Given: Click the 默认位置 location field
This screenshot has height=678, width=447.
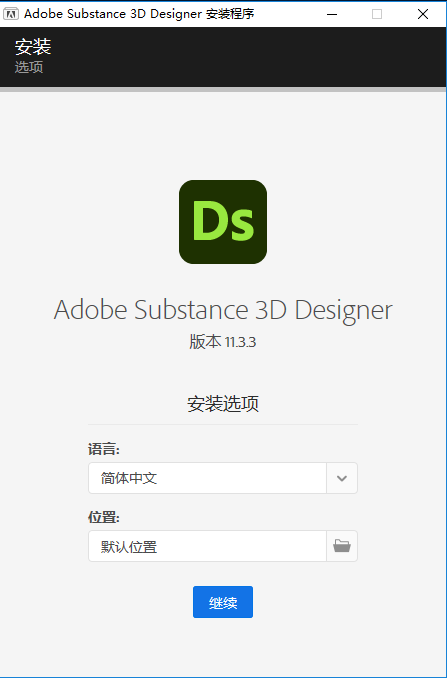Looking at the screenshot, I should [x=208, y=546].
